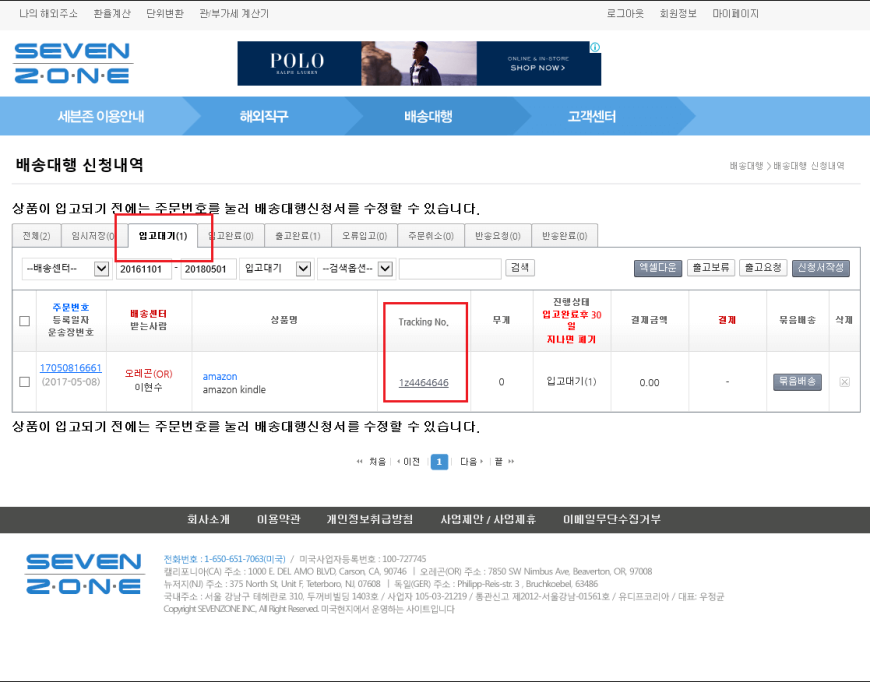Viewport: 870px width, 682px height.
Task: Click the 출고요청 button
Action: [x=763, y=267]
